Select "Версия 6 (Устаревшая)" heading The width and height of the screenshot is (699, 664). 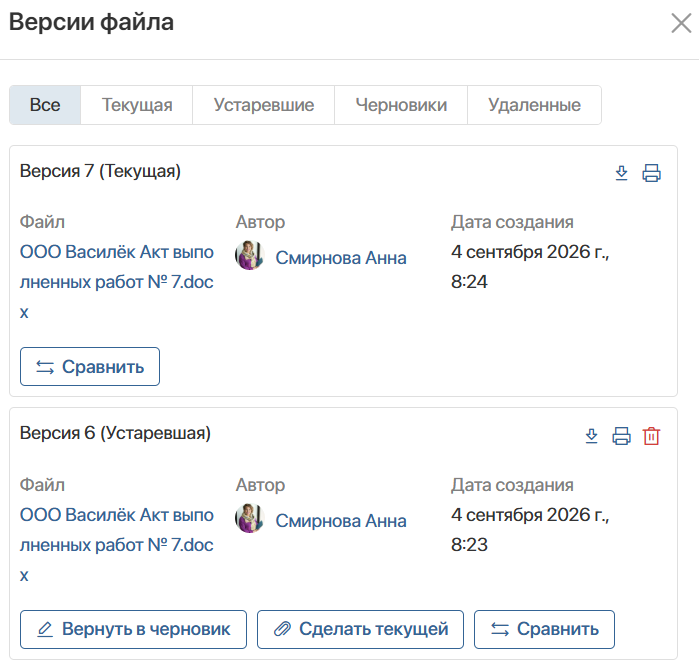coord(115,433)
